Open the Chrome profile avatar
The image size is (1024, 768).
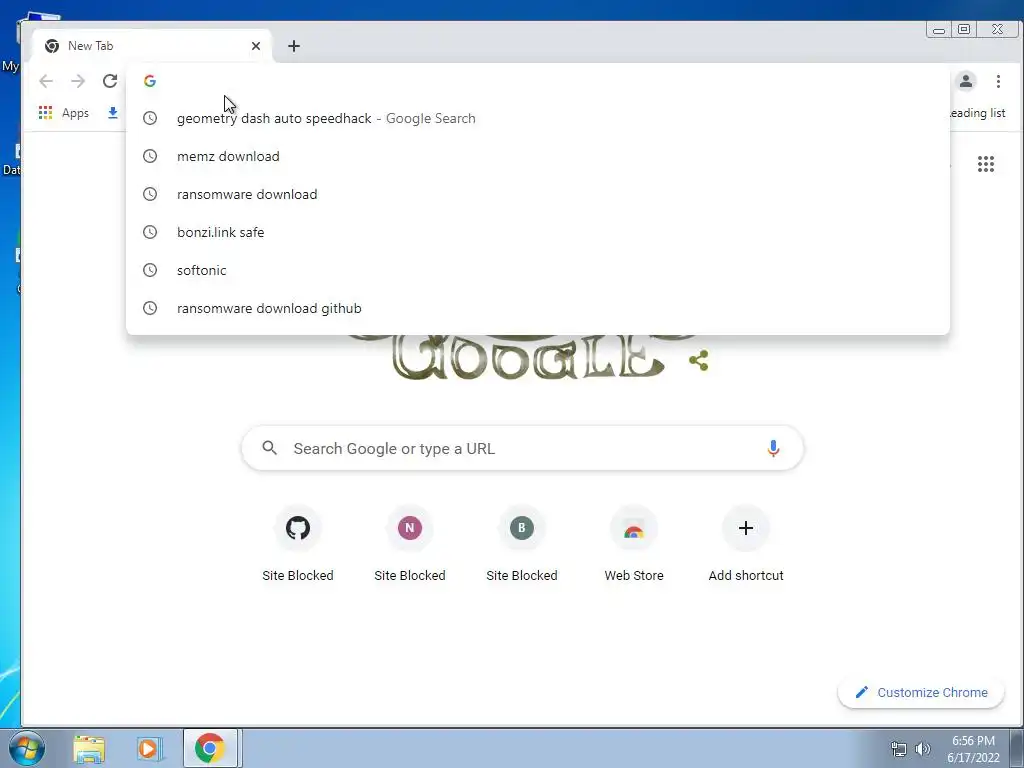[966, 81]
